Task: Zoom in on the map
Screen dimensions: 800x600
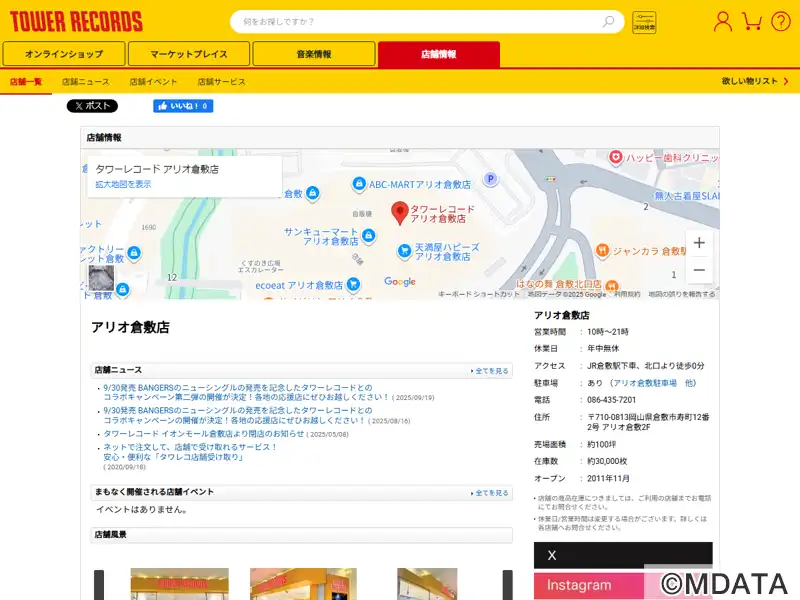Action: pos(699,243)
